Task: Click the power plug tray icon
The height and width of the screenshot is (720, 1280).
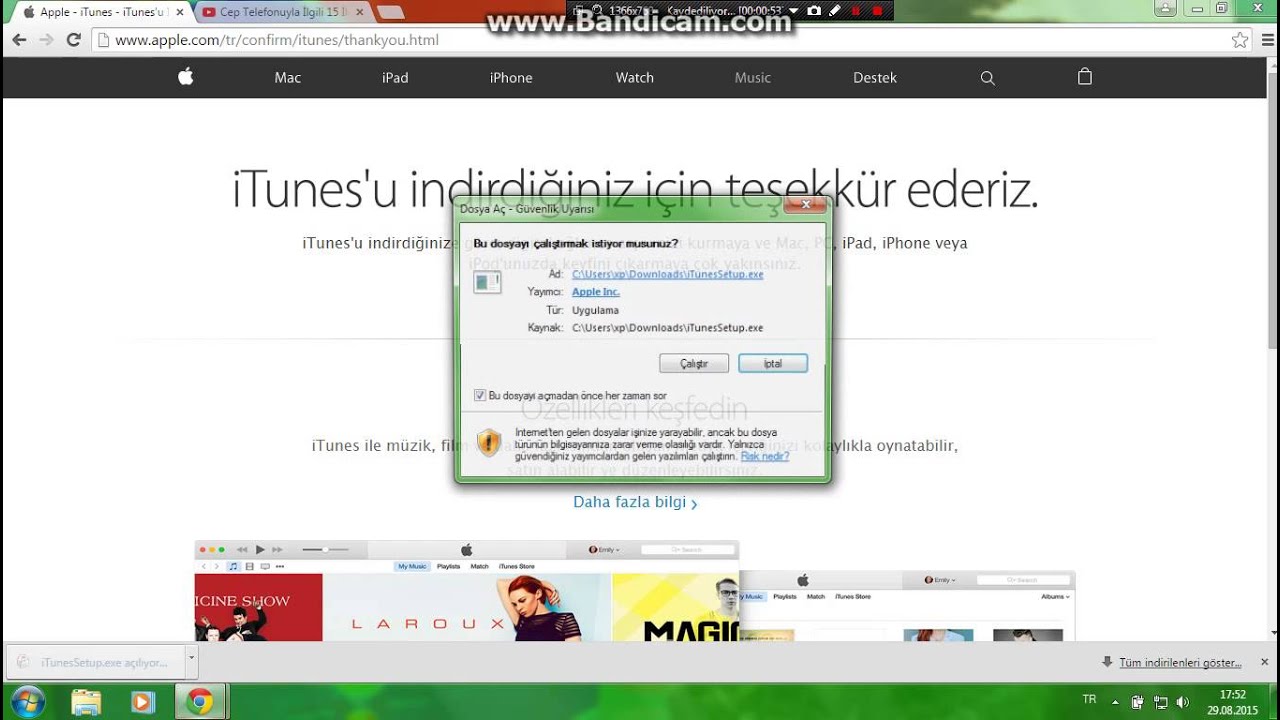Action: [x=1138, y=701]
